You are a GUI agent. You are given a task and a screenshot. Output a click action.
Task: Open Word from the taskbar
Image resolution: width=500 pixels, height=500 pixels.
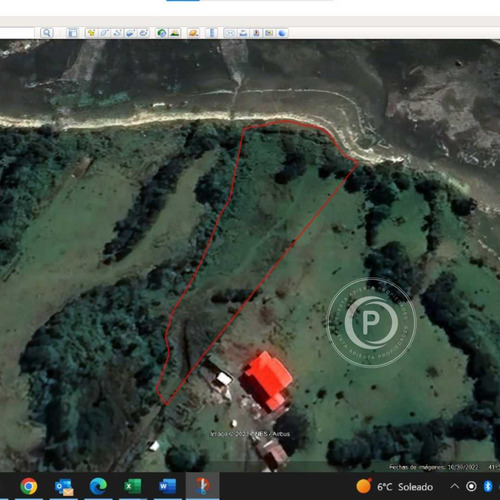tap(167, 486)
